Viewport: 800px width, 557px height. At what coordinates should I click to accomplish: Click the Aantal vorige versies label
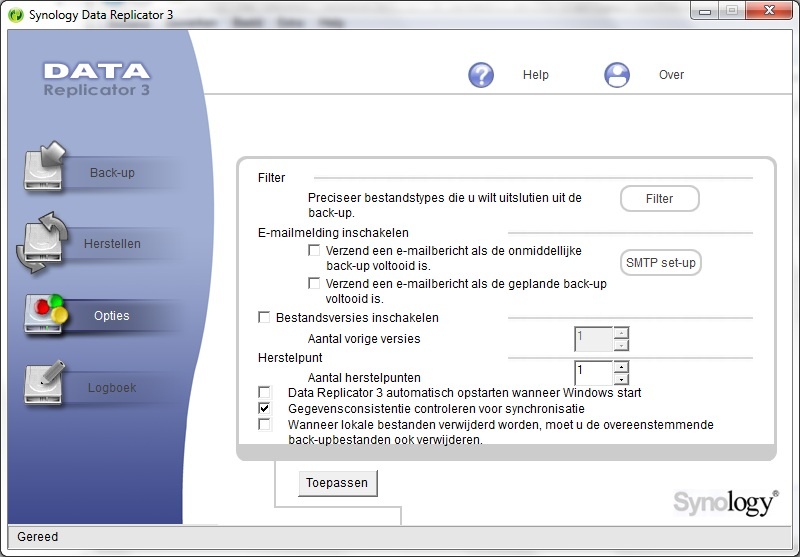(364, 339)
